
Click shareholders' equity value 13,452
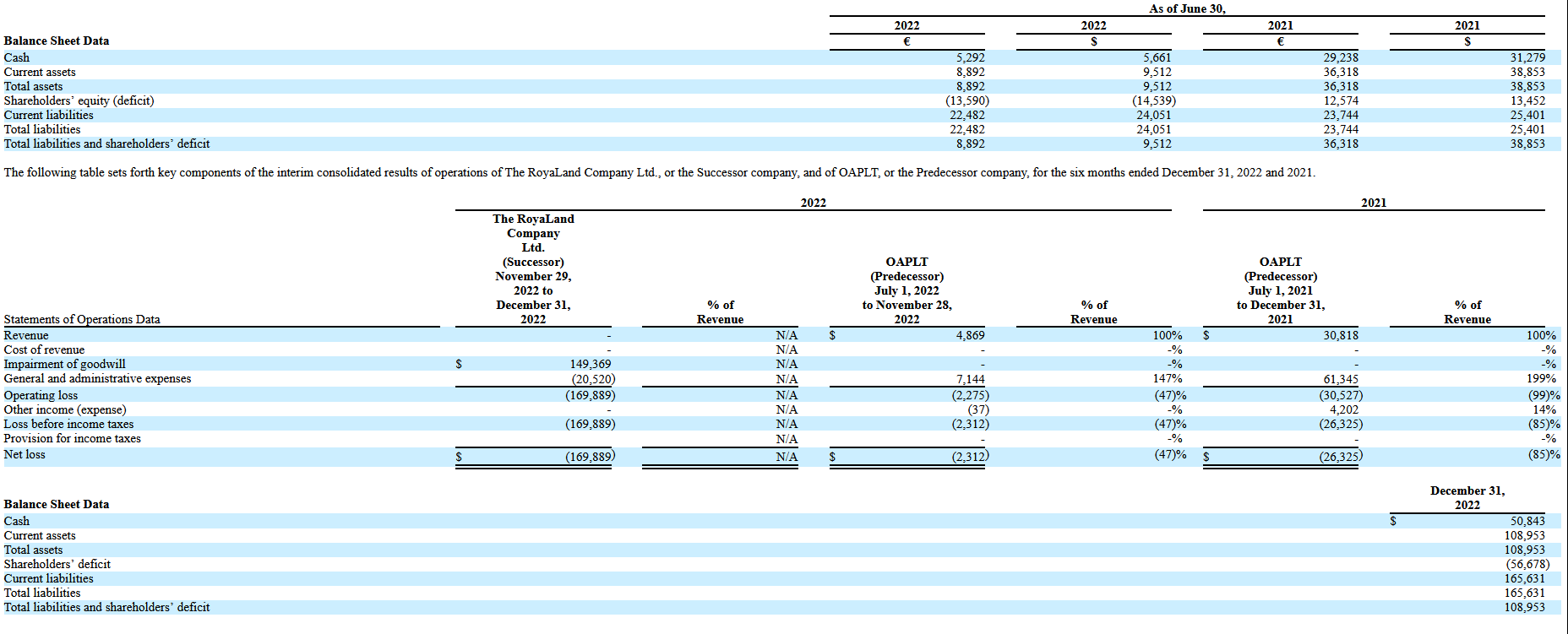coord(1527,100)
